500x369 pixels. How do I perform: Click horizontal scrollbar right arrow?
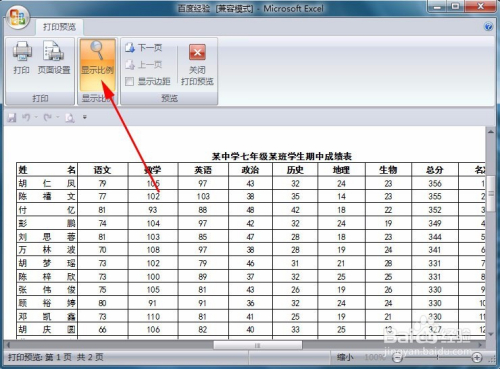tap(480, 345)
